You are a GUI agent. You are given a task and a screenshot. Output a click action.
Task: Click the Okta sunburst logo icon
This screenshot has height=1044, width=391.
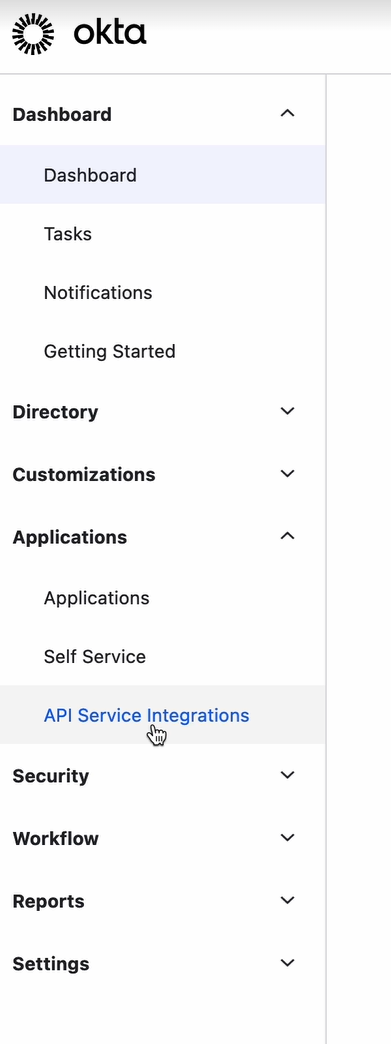(x=33, y=33)
